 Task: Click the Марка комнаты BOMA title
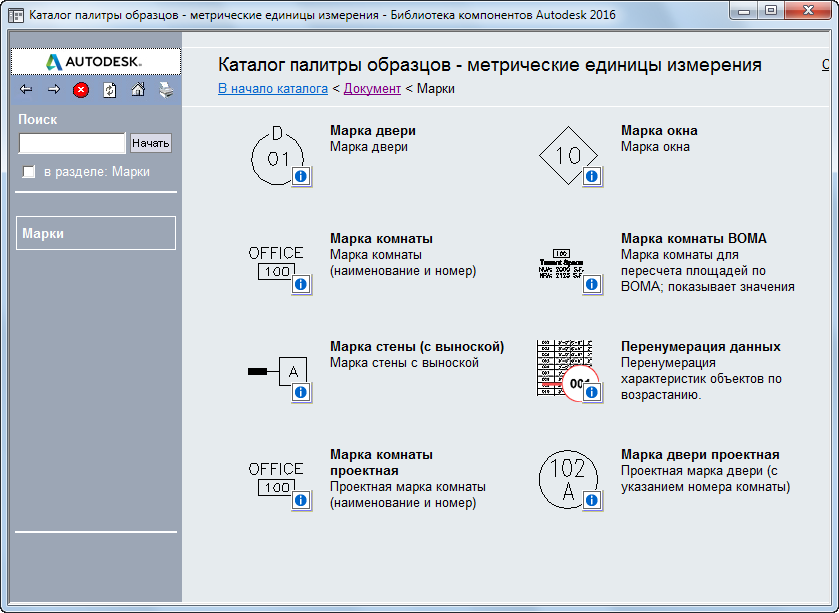(x=693, y=239)
